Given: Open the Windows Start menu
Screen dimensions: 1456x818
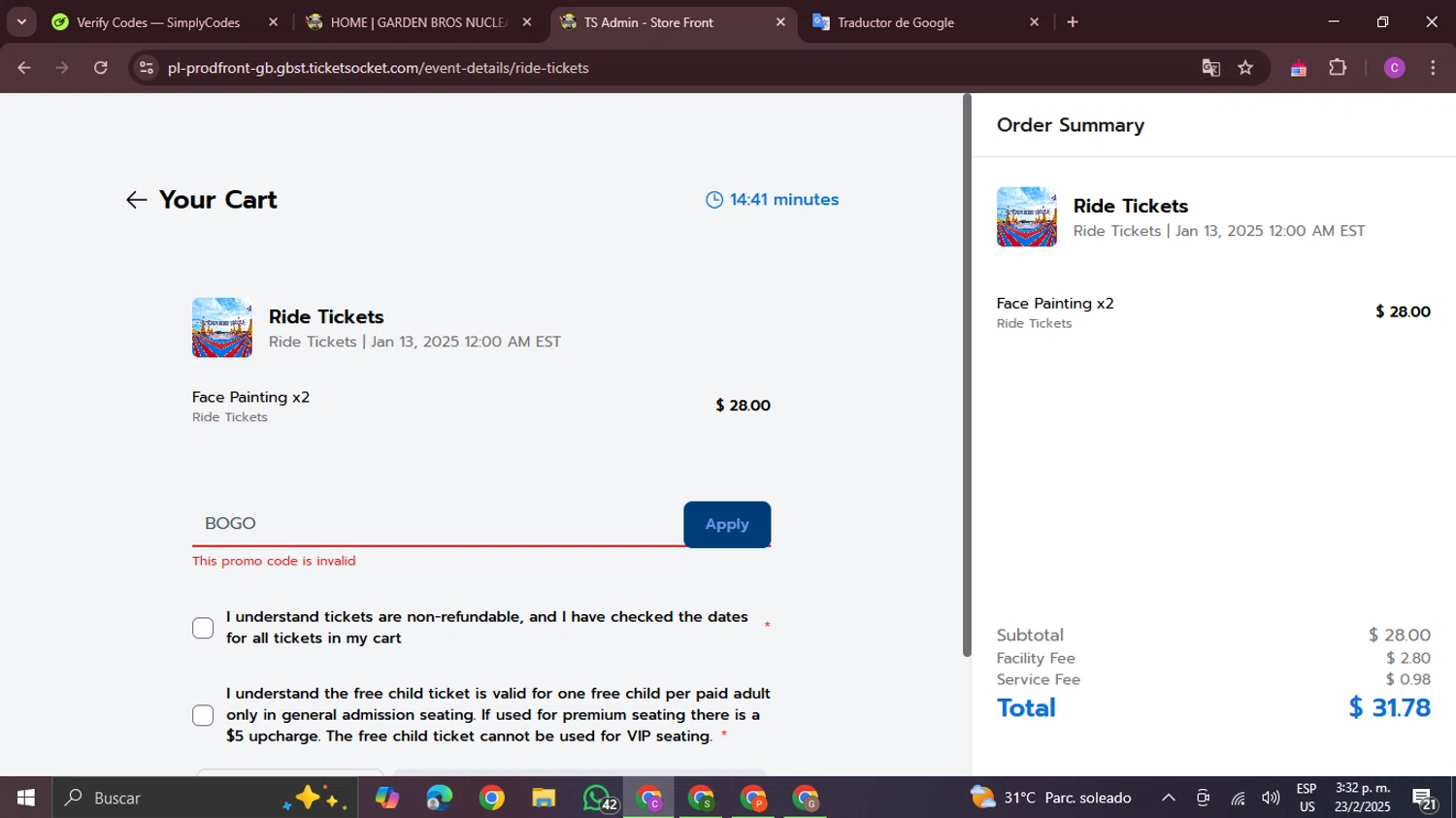Looking at the screenshot, I should pos(26,798).
